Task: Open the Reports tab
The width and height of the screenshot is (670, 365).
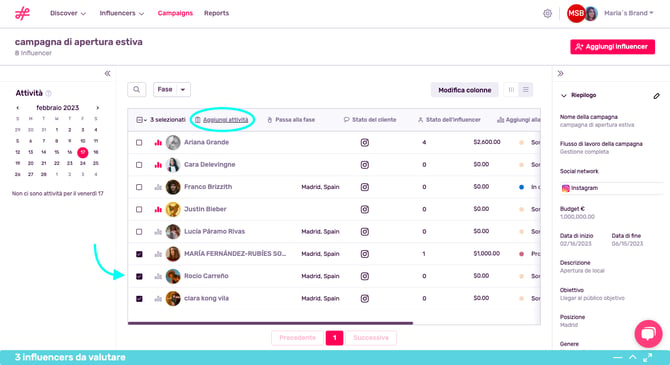Action: coord(216,13)
